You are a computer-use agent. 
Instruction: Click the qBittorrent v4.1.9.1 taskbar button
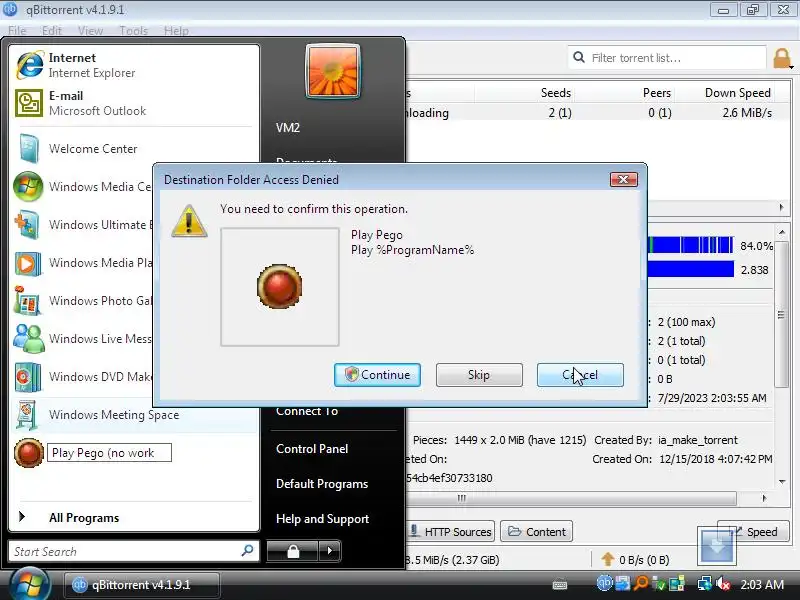141,585
